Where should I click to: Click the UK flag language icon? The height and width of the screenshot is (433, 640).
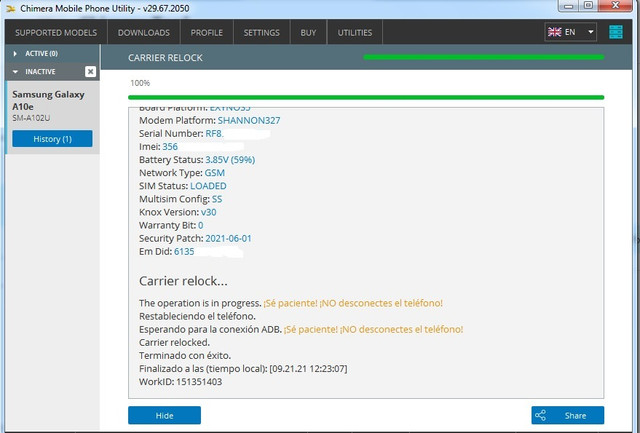pyautogui.click(x=554, y=32)
